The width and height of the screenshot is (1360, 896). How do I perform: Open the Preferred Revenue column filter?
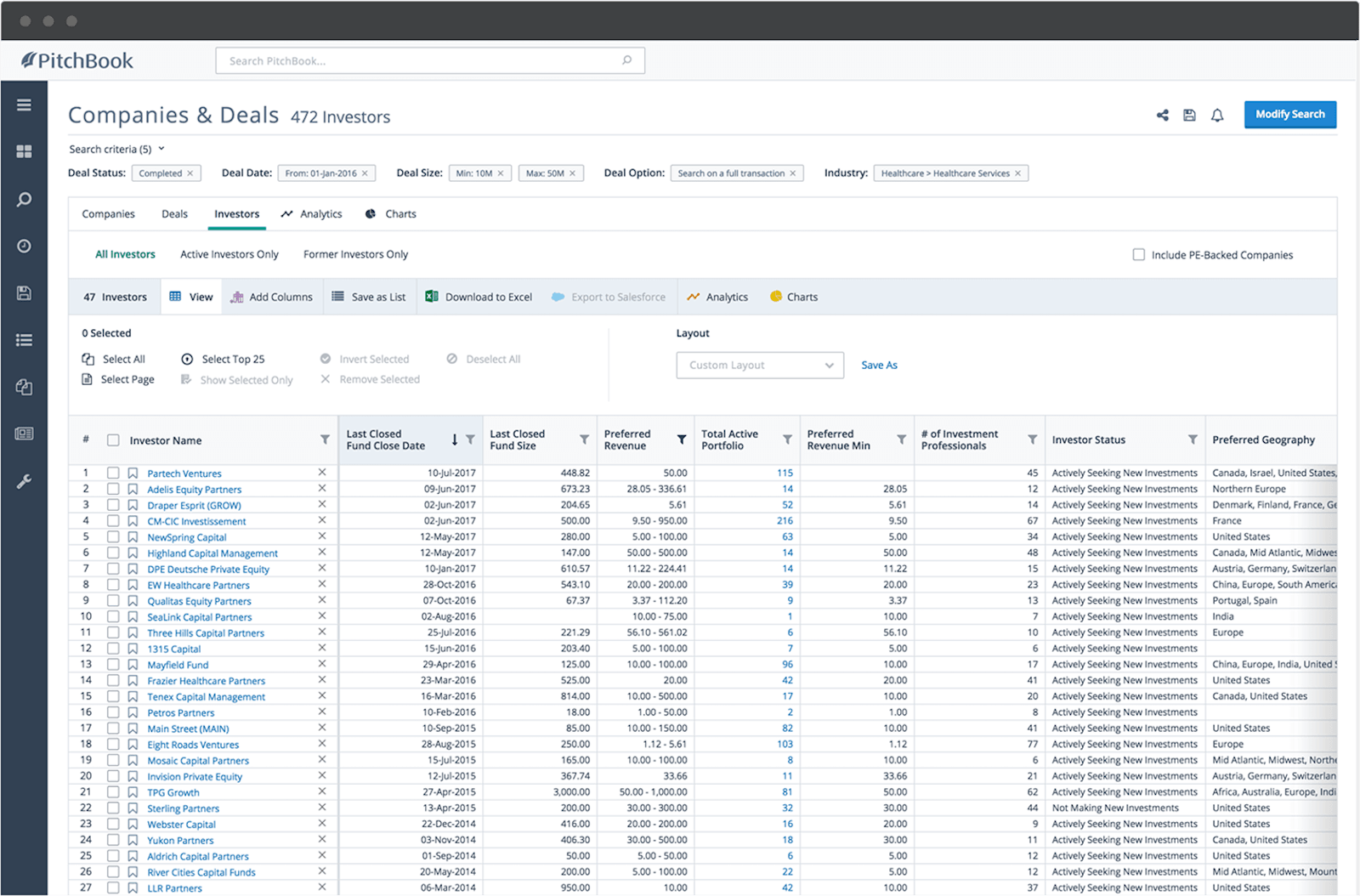[682, 439]
